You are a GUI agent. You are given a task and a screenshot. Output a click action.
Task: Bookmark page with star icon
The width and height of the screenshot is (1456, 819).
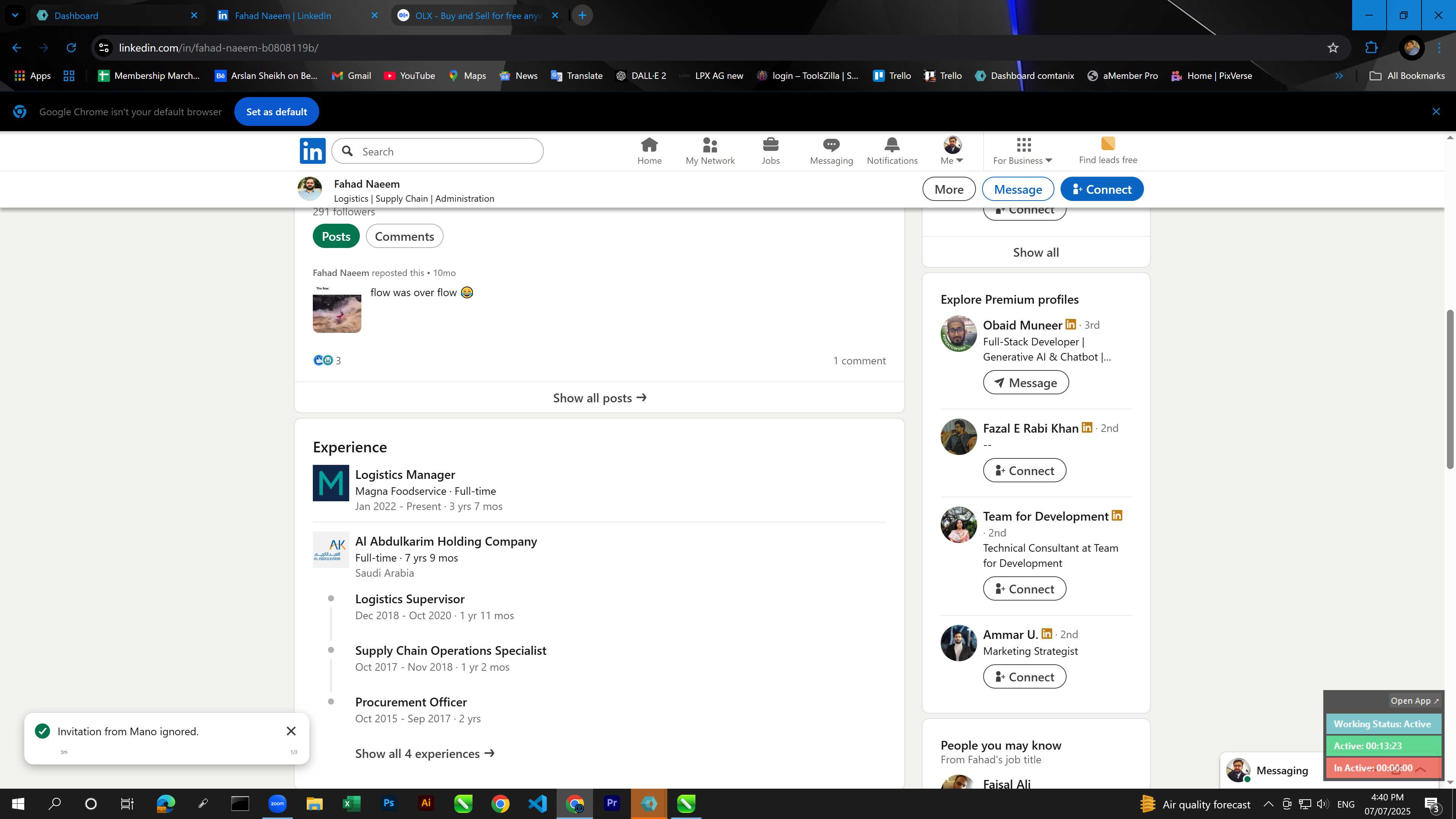point(1333,48)
